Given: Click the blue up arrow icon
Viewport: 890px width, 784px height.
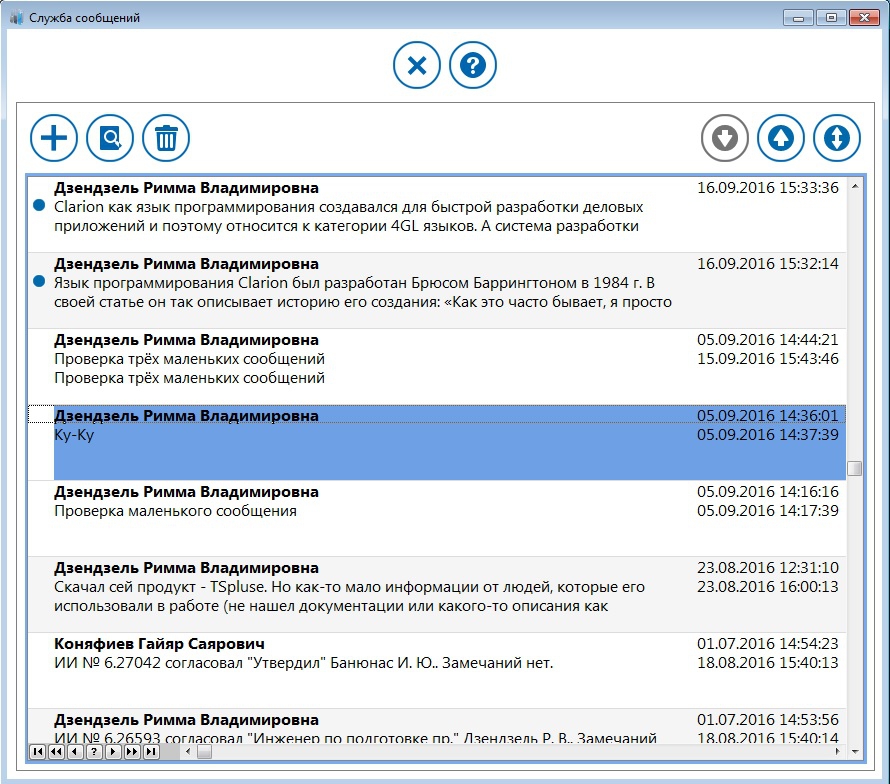Looking at the screenshot, I should click(x=781, y=138).
